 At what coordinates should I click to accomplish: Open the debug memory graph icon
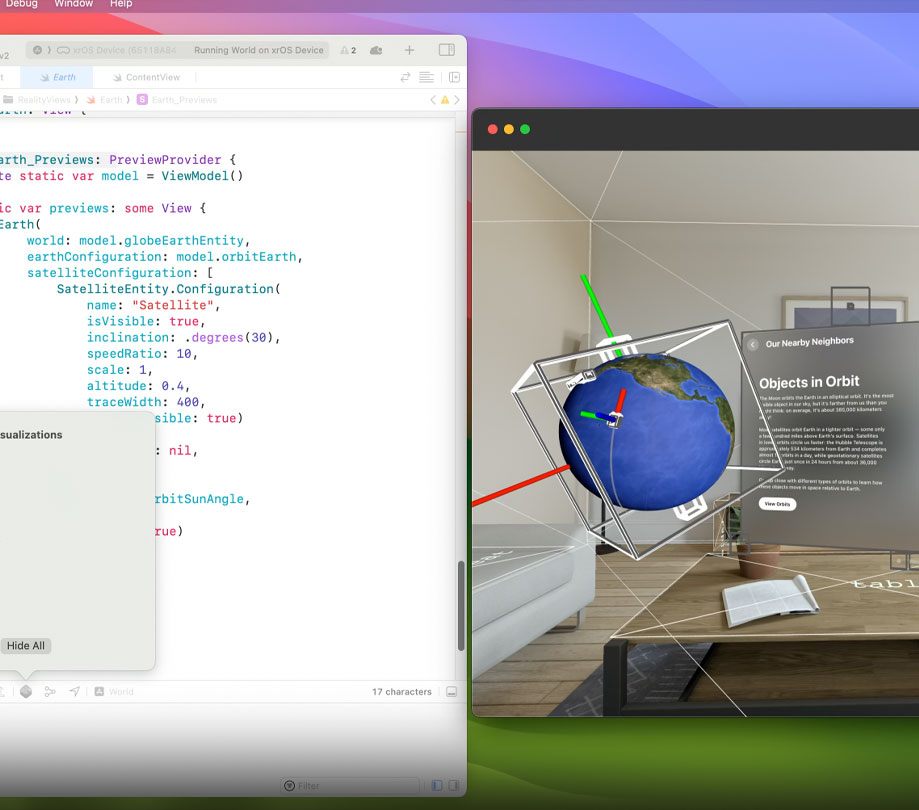click(x=50, y=692)
